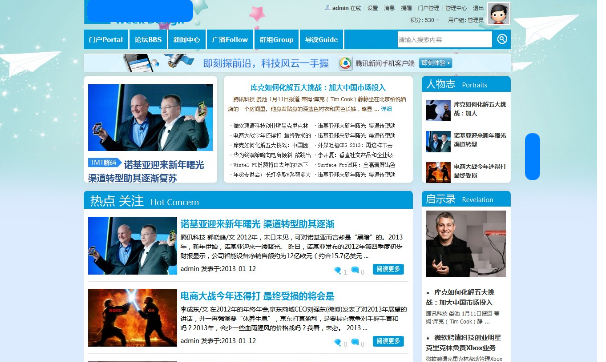Click the featured slide Nokia headline text

pos(146,171)
